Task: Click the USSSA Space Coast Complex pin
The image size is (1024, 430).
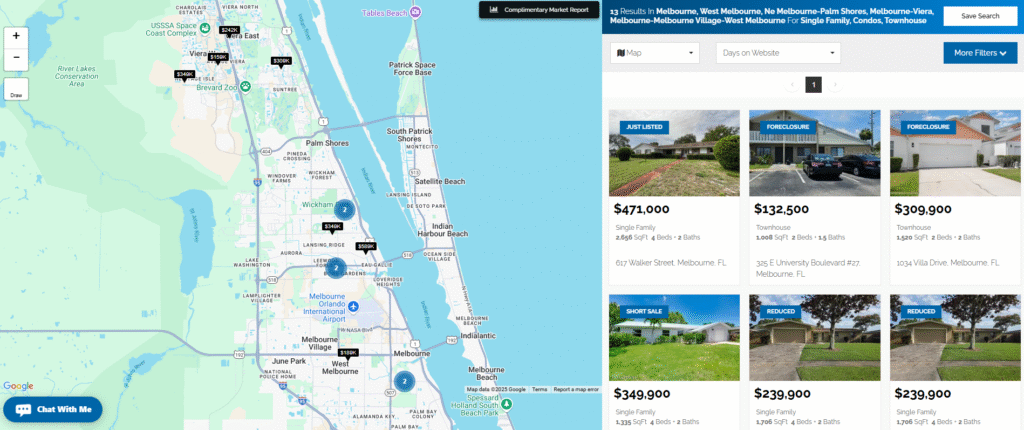Action: 204,28
